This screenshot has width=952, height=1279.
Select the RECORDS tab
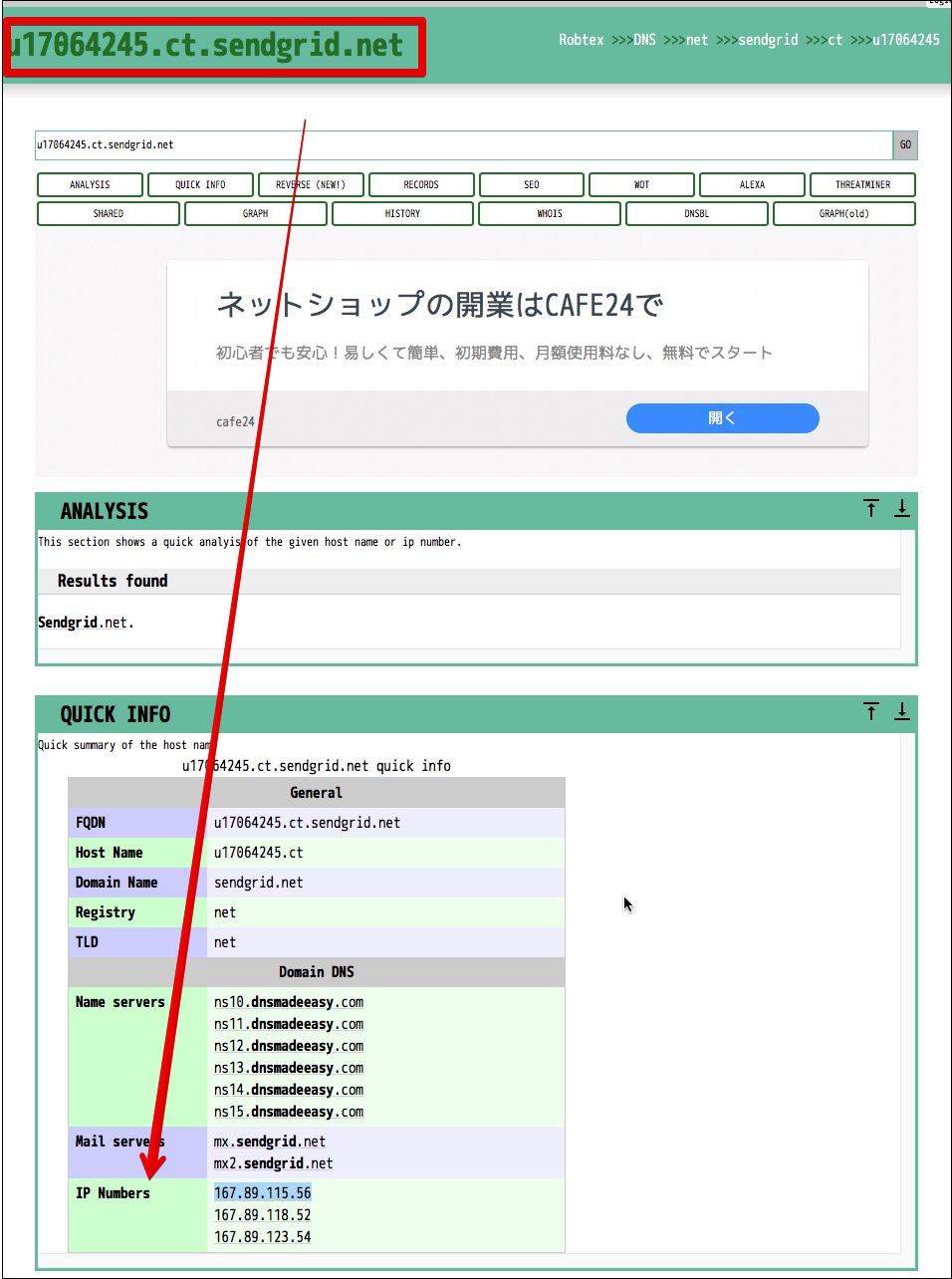(x=421, y=185)
